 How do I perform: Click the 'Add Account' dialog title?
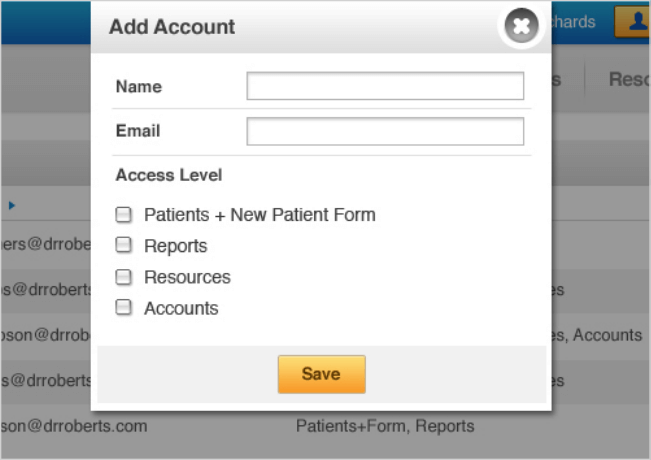tap(172, 27)
